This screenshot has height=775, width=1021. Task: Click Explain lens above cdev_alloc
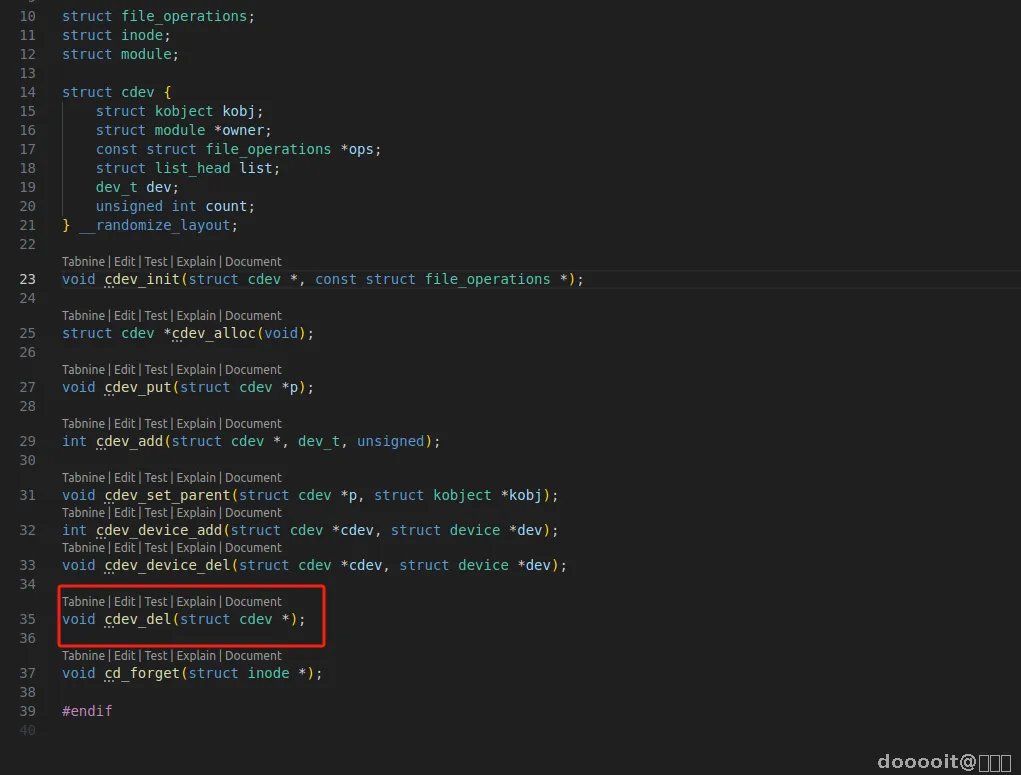coord(196,315)
